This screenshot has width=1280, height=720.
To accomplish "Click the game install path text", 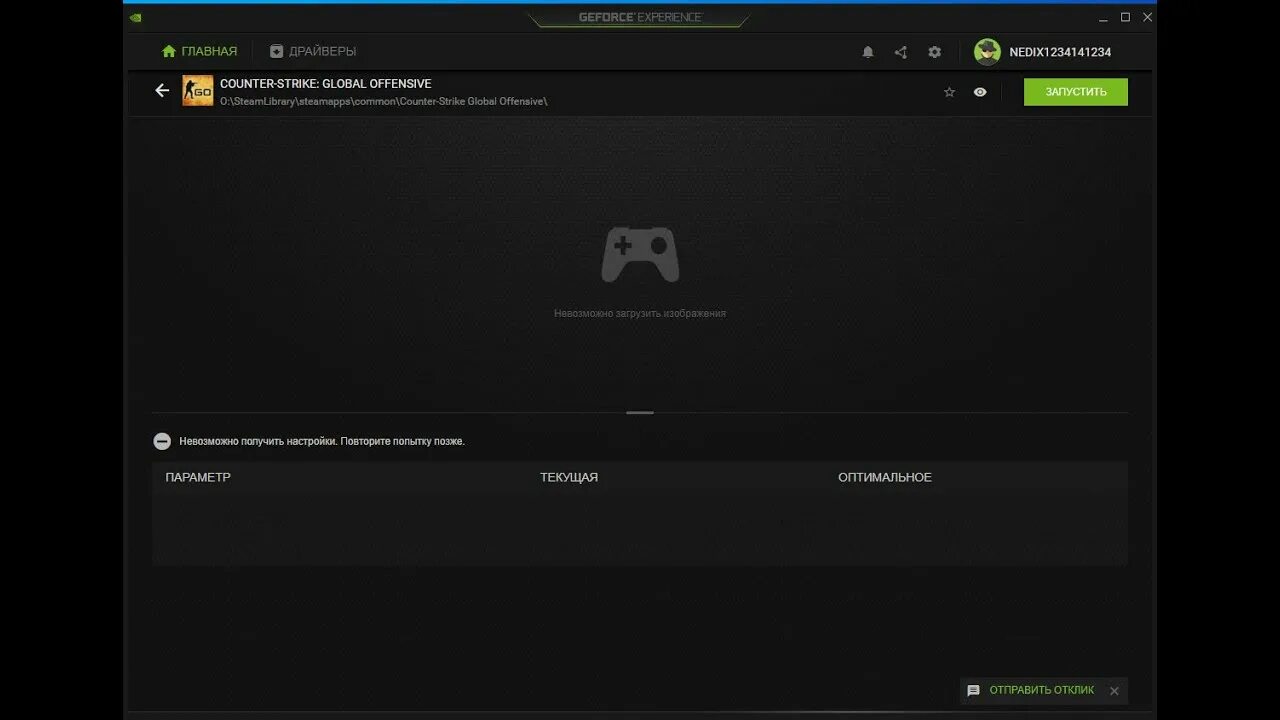I will (384, 101).
